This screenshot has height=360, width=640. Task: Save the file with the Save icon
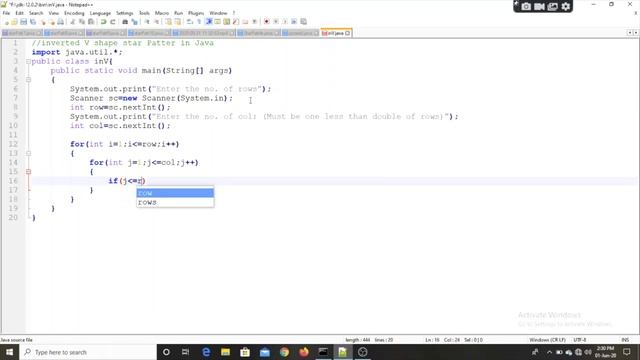click(23, 22)
